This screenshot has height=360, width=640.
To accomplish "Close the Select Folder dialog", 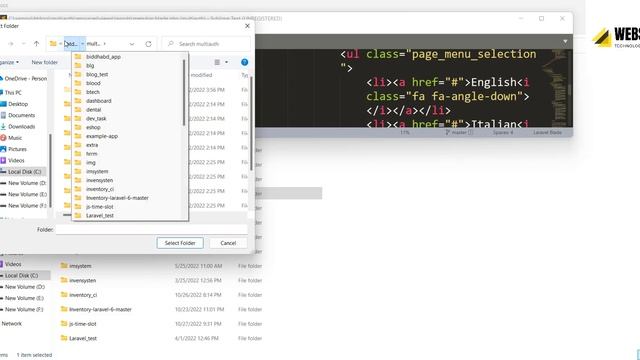I will [x=247, y=26].
